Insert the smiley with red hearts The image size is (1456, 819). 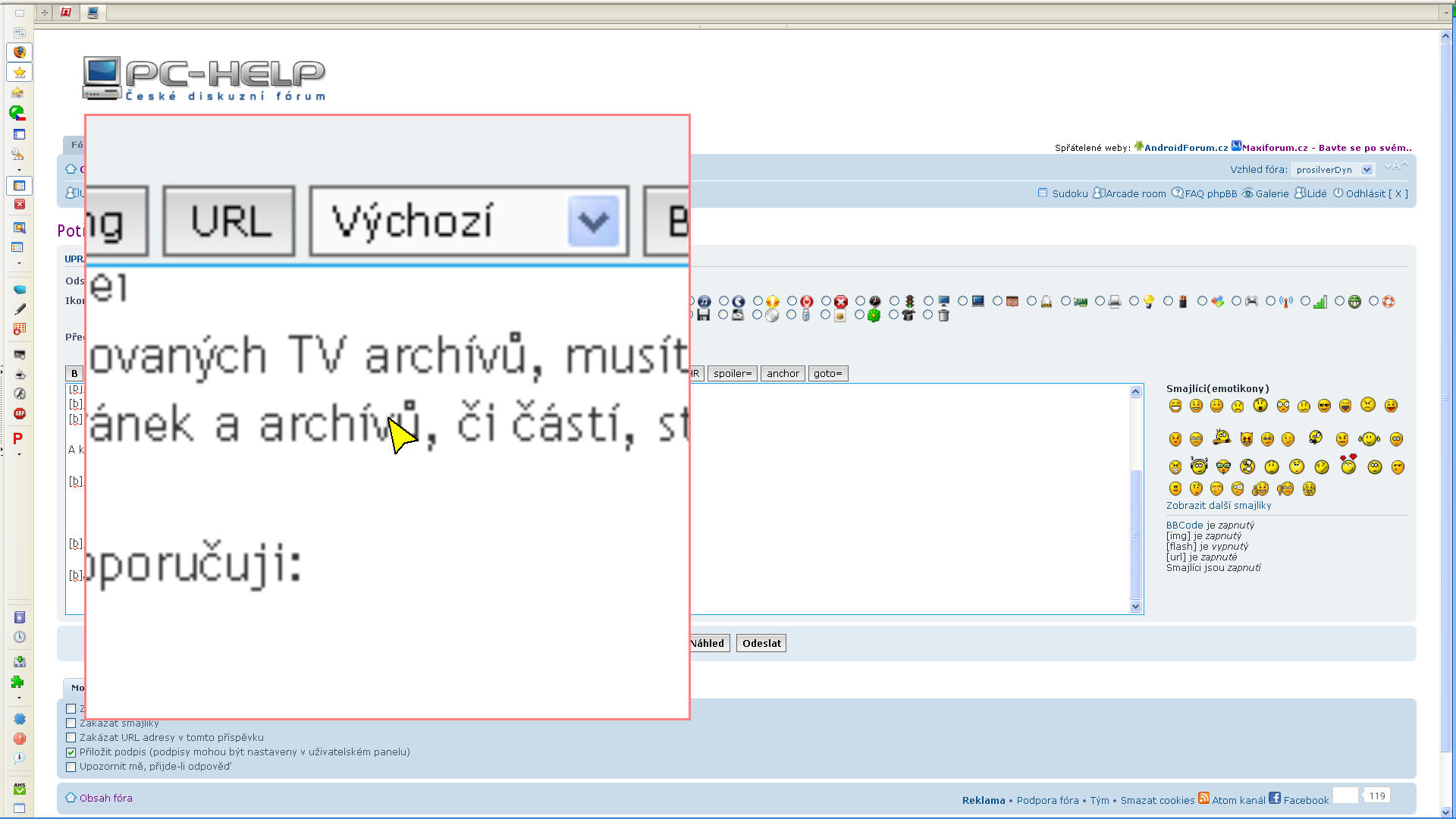tap(1348, 464)
